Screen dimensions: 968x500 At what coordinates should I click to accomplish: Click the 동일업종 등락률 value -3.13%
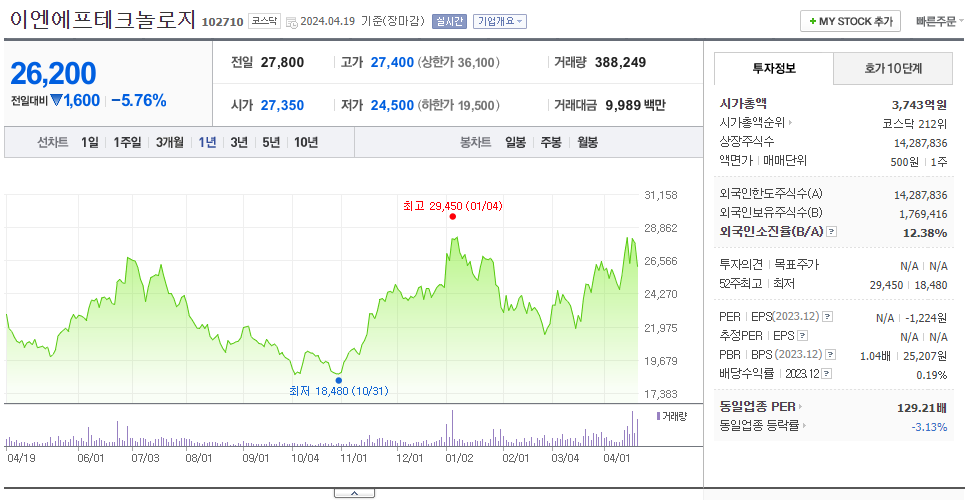click(x=929, y=427)
